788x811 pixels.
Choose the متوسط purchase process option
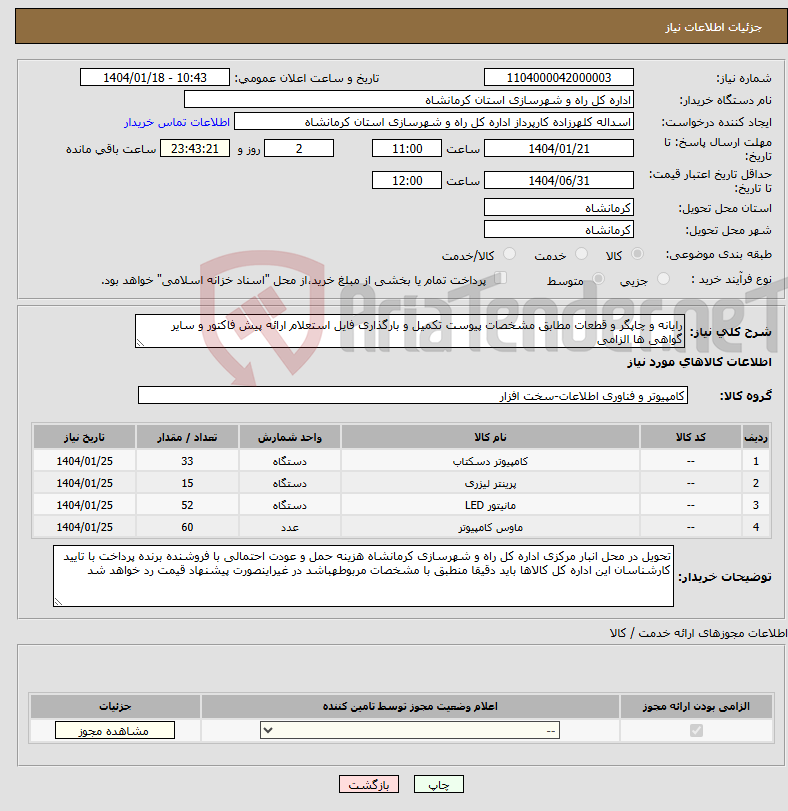598,279
